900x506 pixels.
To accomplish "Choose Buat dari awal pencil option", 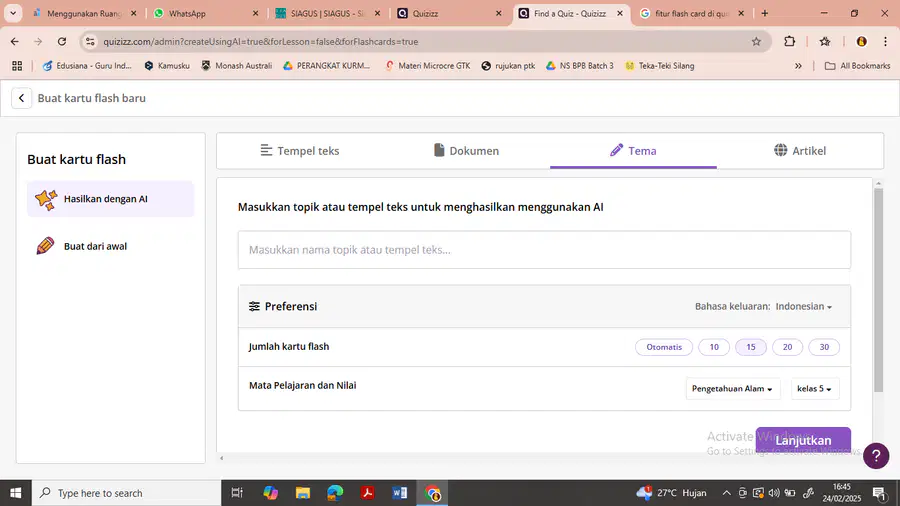I will [x=110, y=246].
